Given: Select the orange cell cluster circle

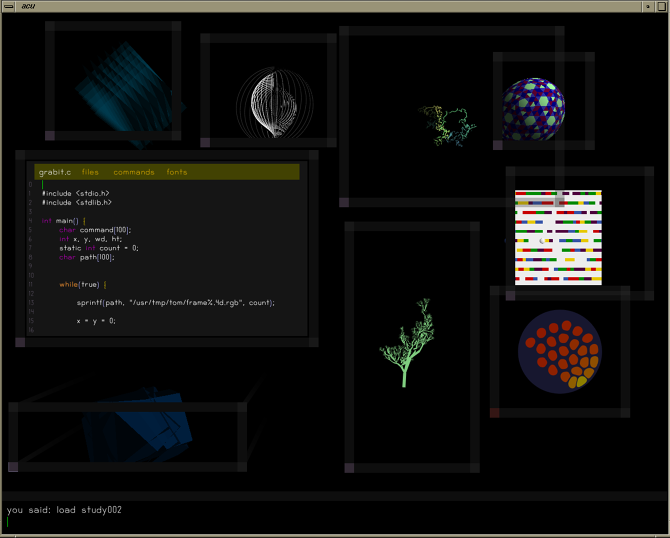Looking at the screenshot, I should [559, 355].
